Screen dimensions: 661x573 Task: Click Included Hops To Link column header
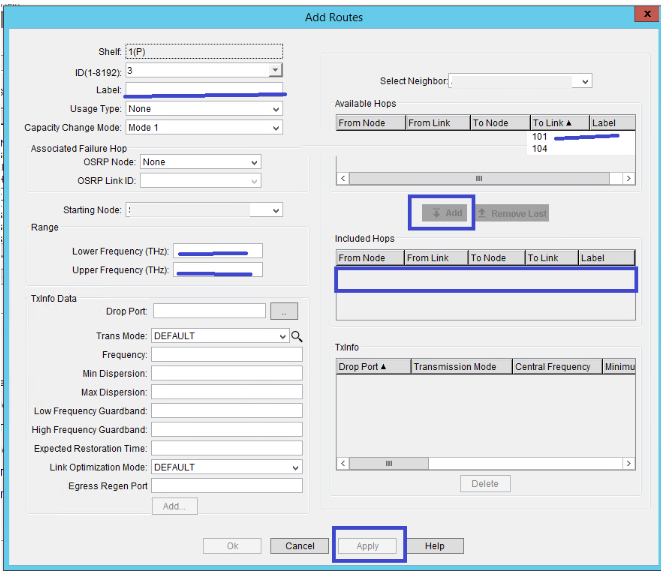[x=551, y=258]
